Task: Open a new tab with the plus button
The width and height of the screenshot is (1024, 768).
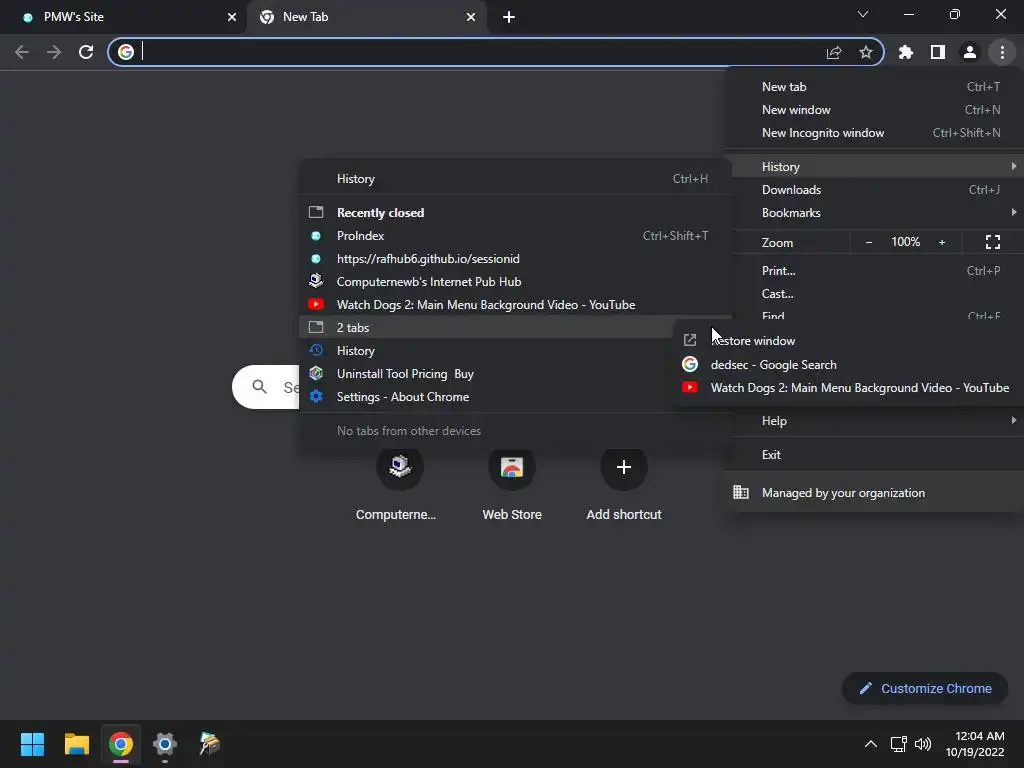Action: (x=509, y=17)
